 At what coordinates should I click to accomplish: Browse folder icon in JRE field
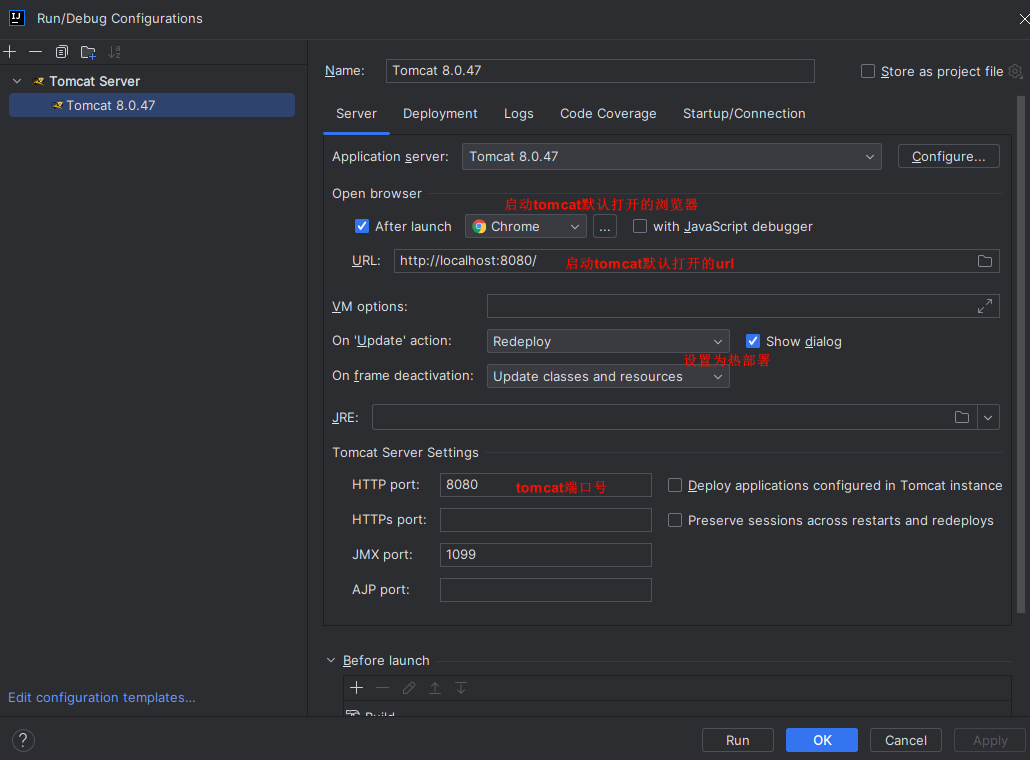tap(962, 417)
